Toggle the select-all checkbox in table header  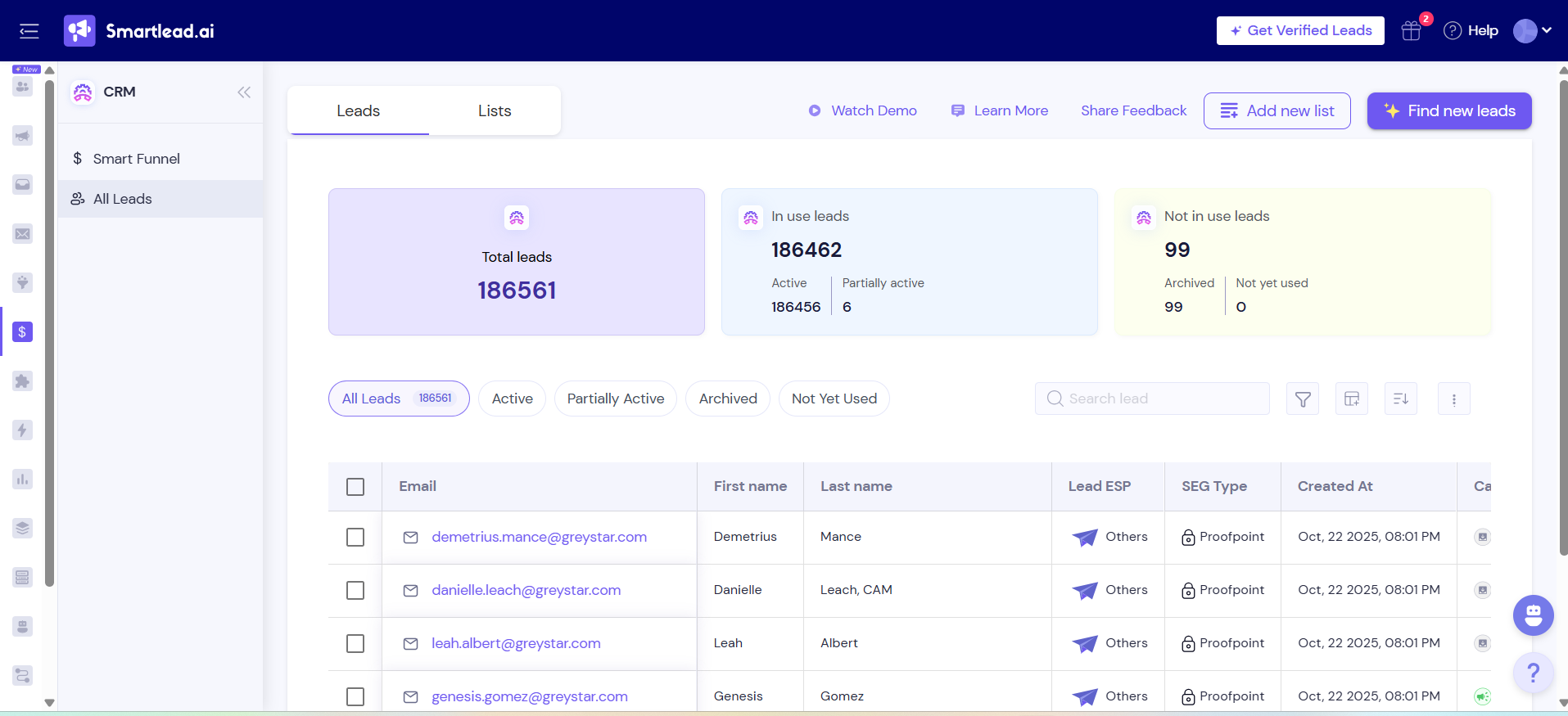(x=355, y=487)
